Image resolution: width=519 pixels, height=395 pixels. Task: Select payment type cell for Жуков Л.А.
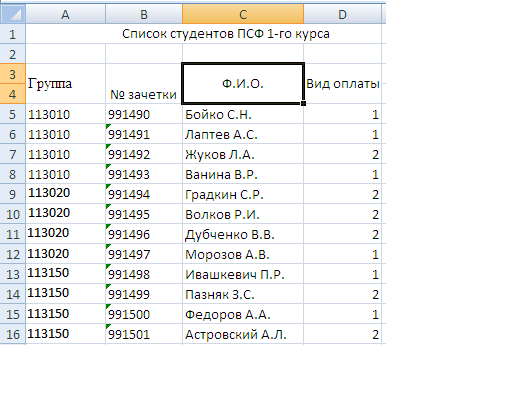pyautogui.click(x=342, y=154)
